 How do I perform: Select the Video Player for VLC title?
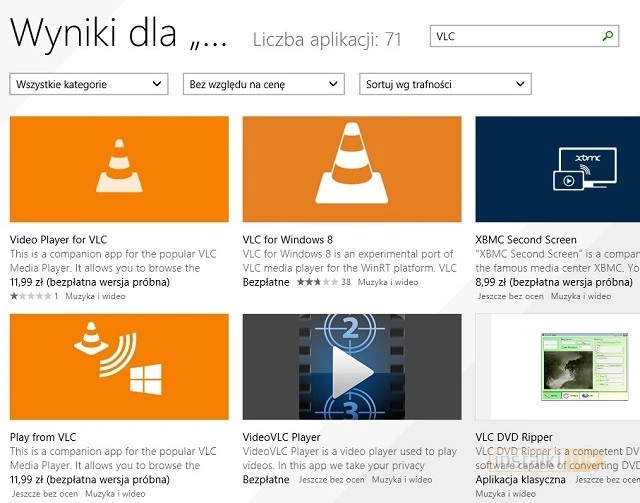(58, 239)
